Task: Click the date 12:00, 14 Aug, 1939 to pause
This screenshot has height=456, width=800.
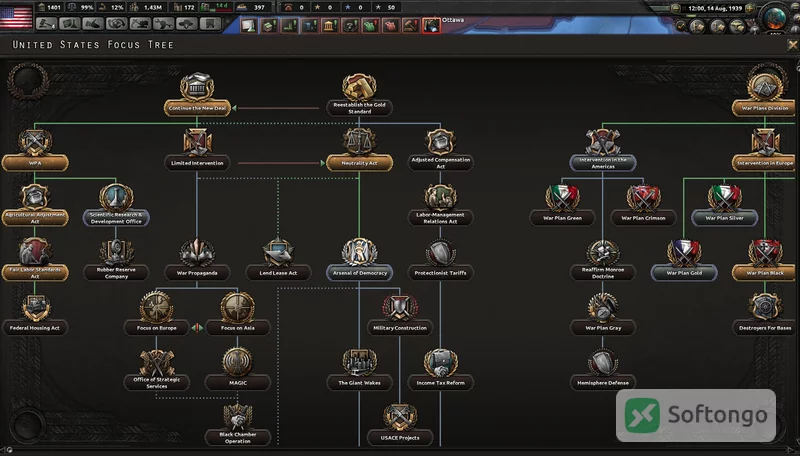Action: (x=714, y=8)
